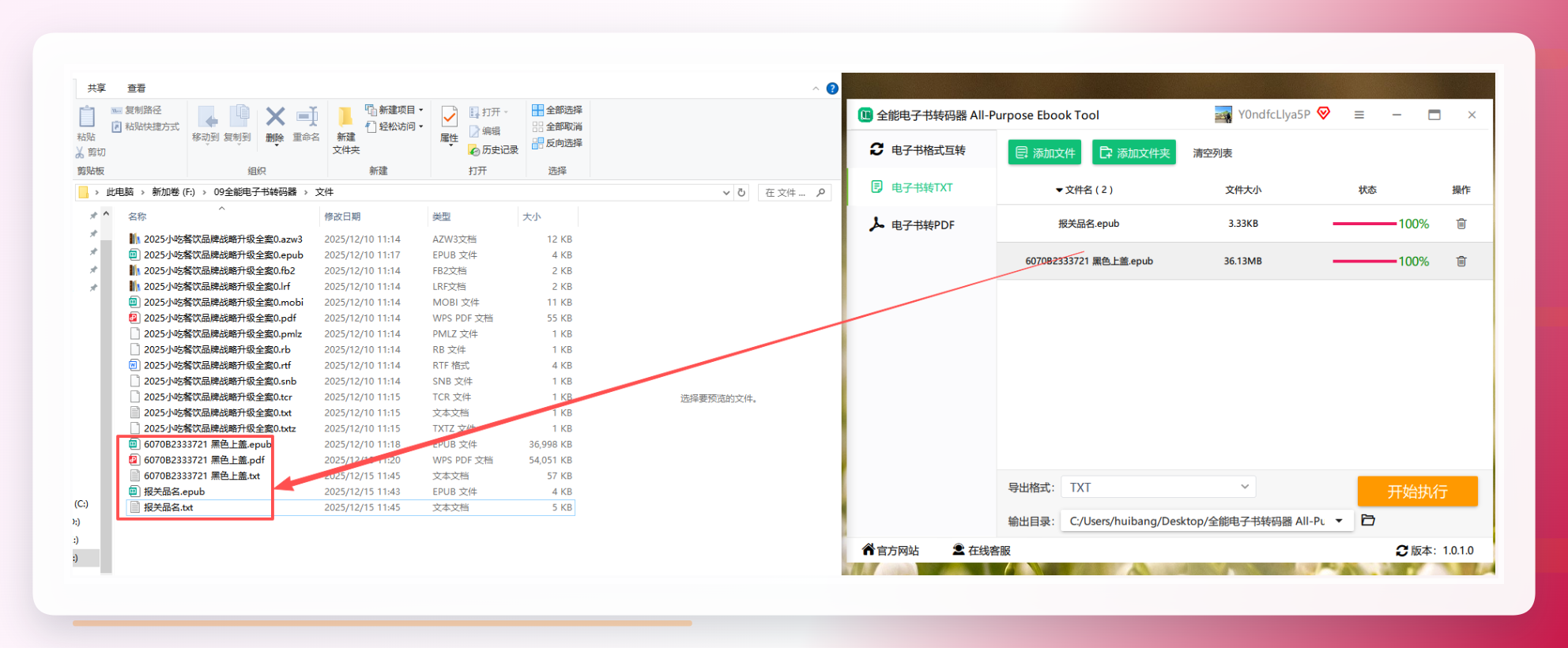Image resolution: width=1568 pixels, height=648 pixels.
Task: Refresh the Explorer address bar location
Action: click(x=741, y=192)
